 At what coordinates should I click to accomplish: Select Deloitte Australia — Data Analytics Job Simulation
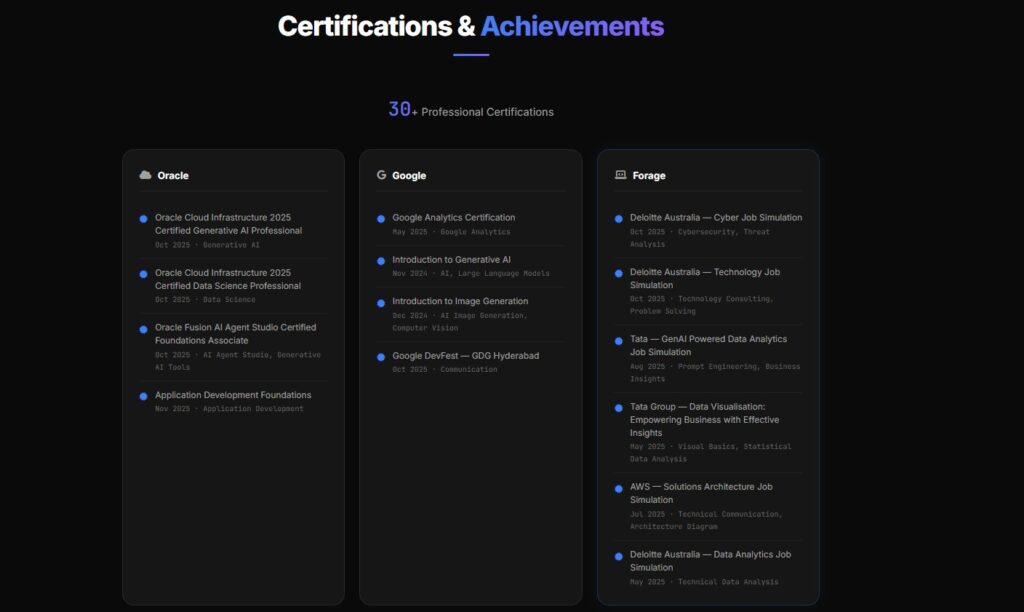(708, 568)
